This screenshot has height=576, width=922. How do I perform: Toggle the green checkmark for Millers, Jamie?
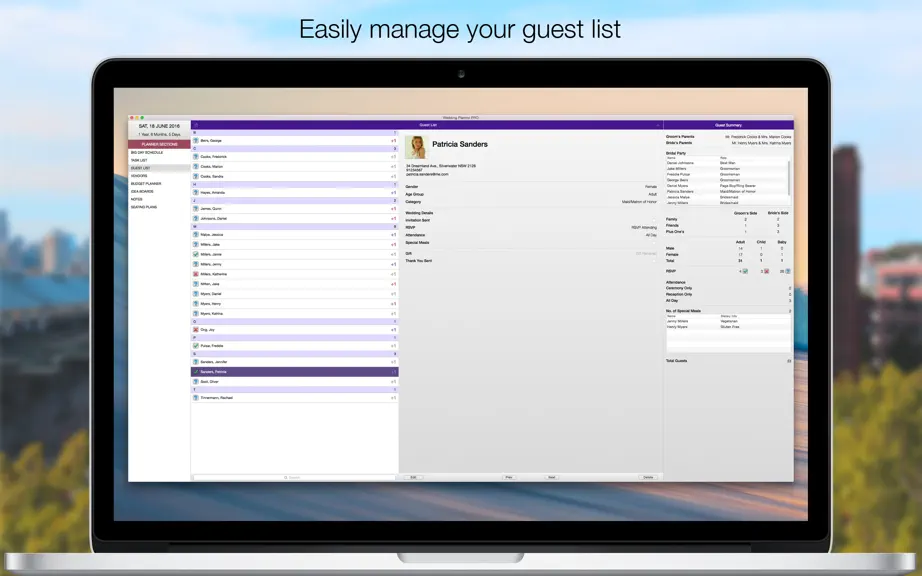196,254
